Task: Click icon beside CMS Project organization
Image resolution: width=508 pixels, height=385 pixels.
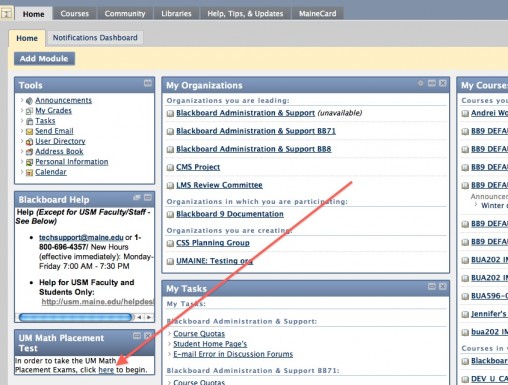Action: pos(170,167)
